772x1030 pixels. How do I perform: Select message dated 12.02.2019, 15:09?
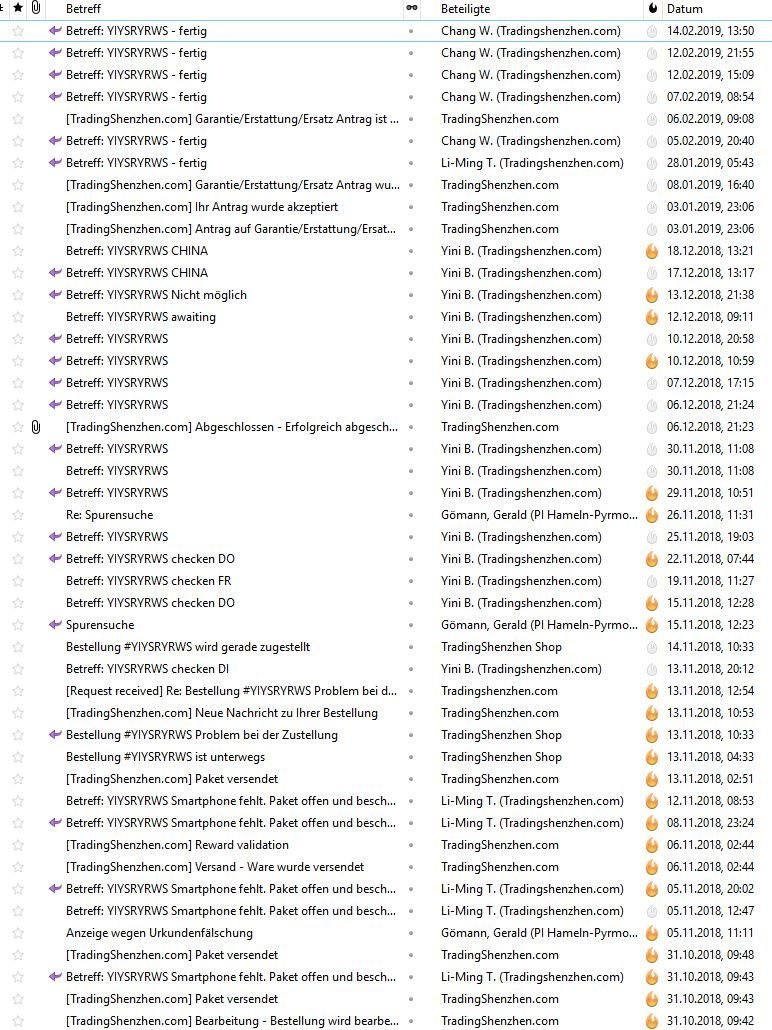pos(386,75)
